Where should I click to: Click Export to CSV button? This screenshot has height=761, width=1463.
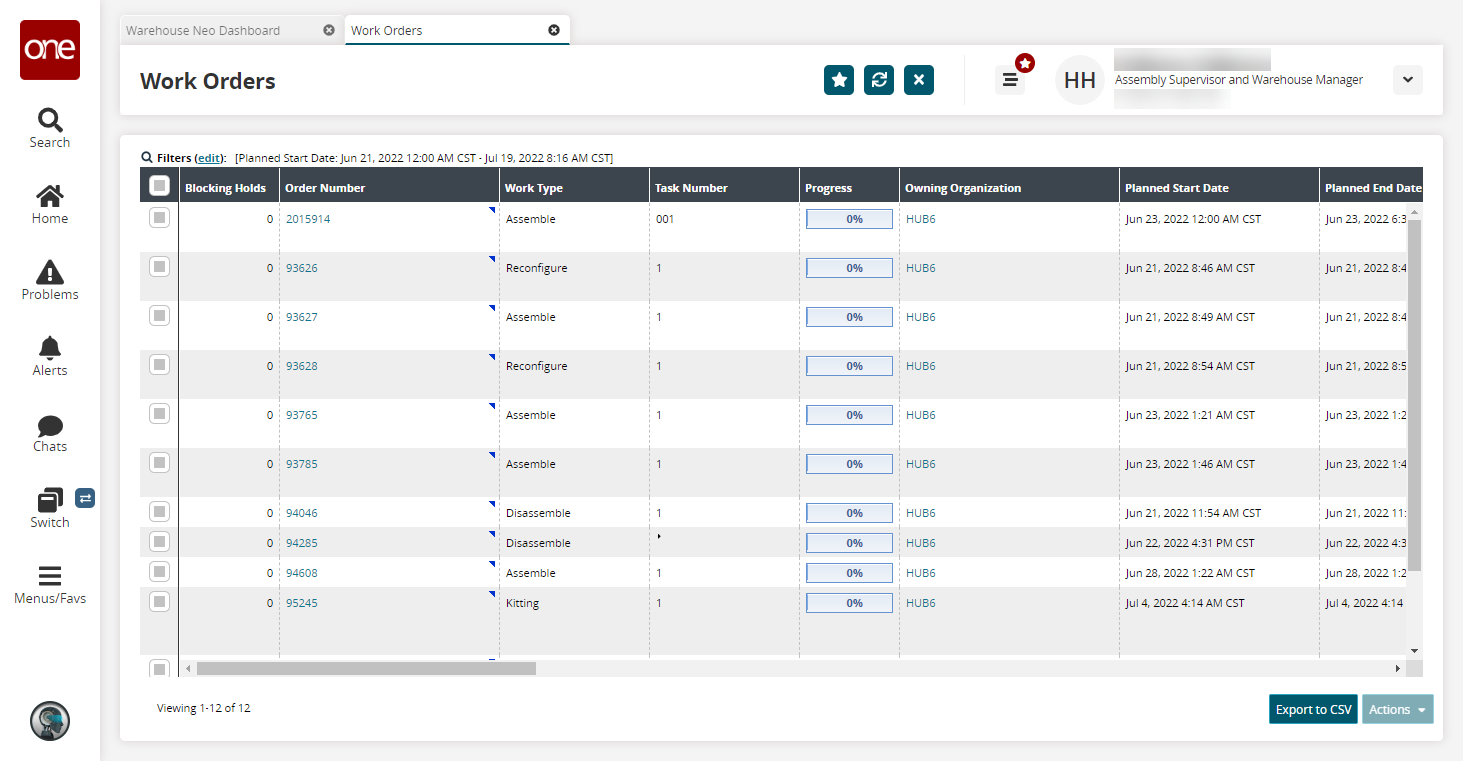(x=1313, y=709)
